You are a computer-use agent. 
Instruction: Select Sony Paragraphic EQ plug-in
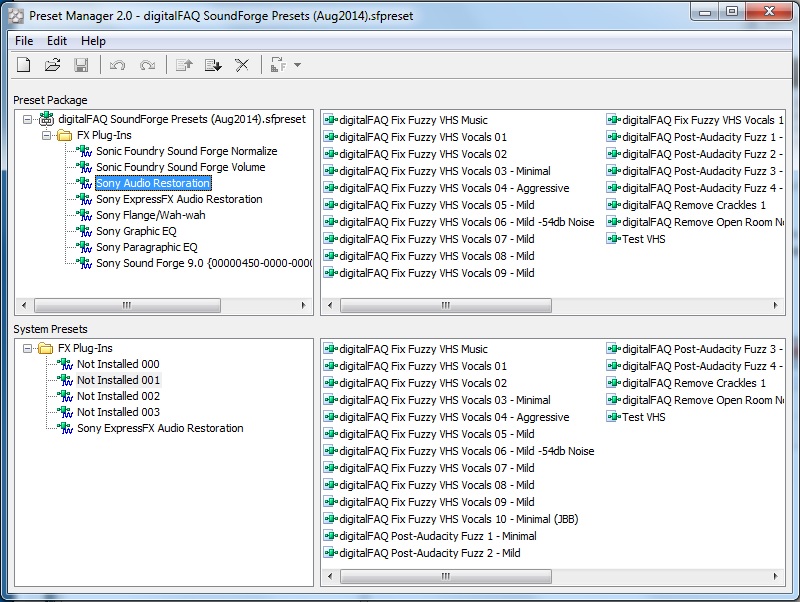click(146, 247)
